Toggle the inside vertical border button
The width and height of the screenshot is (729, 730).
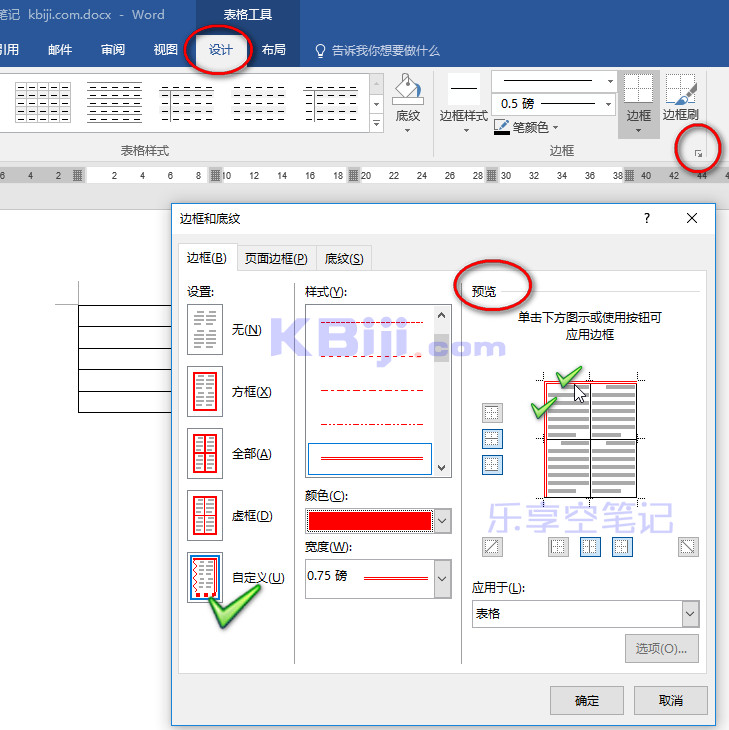pyautogui.click(x=590, y=547)
